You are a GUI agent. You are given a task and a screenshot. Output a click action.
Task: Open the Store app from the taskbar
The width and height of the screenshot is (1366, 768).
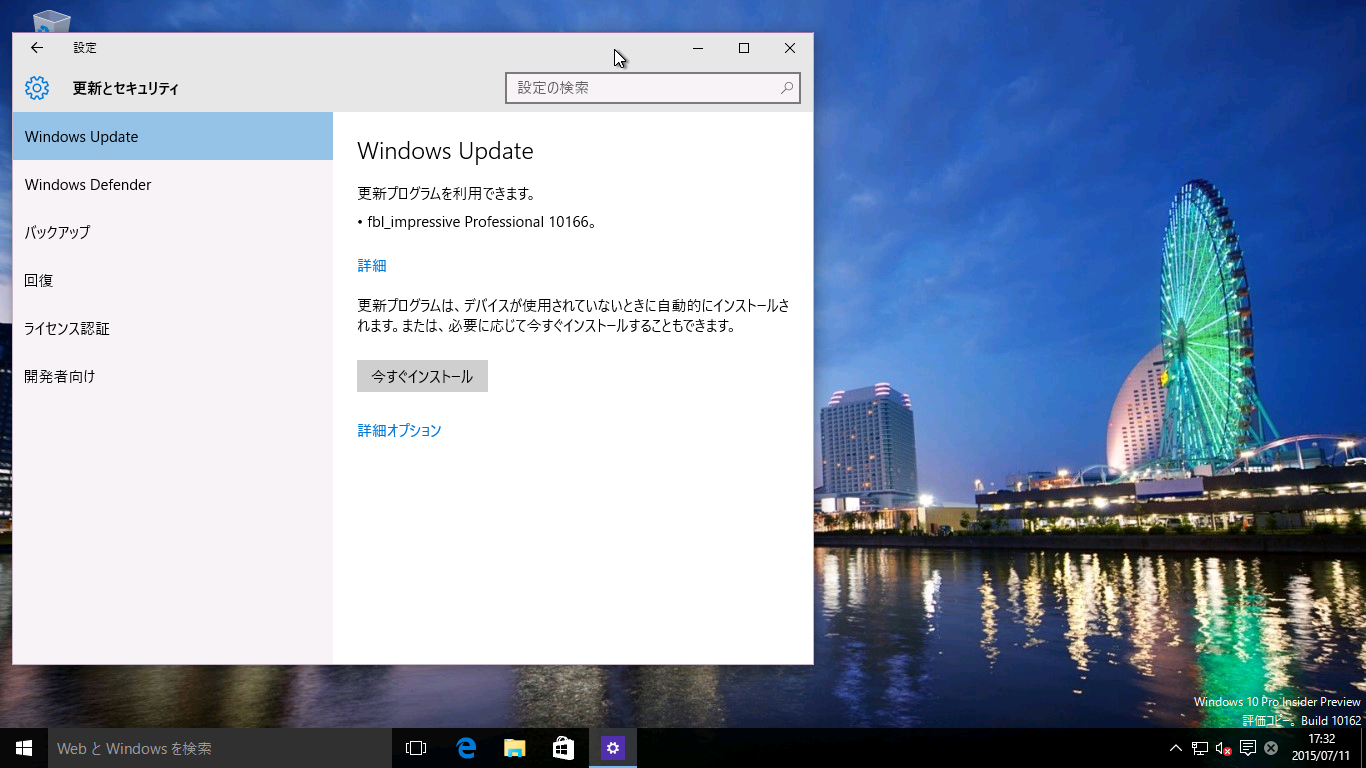563,748
